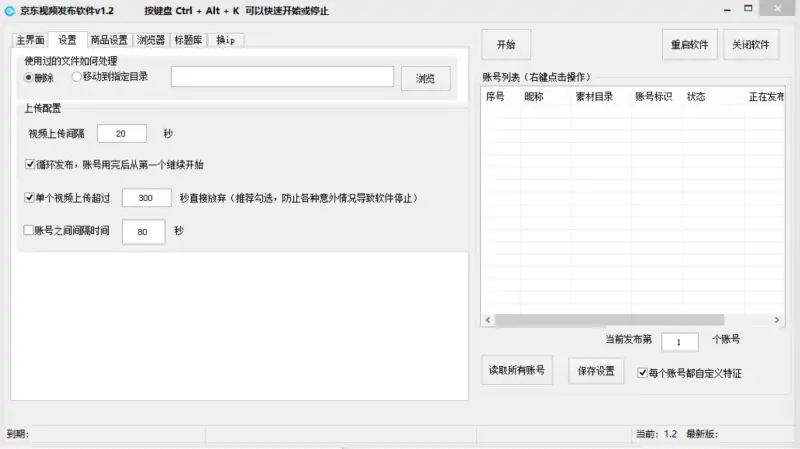
Task: Uncheck 每个账号都自定义特征 option
Action: point(643,373)
